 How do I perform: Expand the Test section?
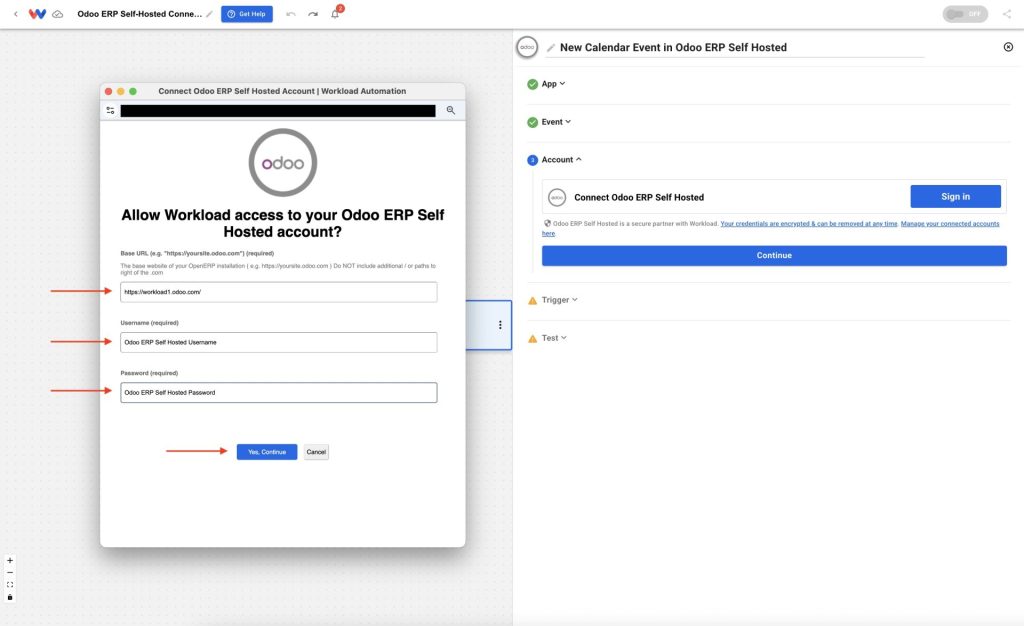point(554,337)
